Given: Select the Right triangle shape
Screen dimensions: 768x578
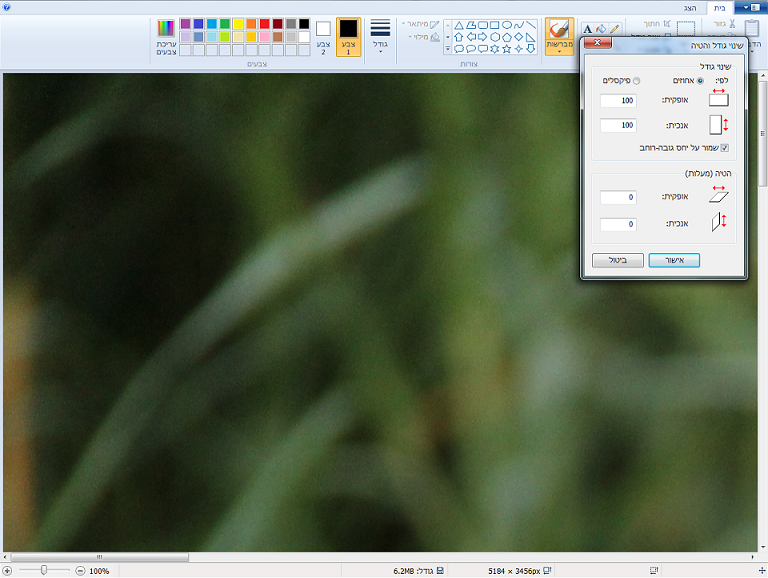Looking at the screenshot, I should (531, 37).
